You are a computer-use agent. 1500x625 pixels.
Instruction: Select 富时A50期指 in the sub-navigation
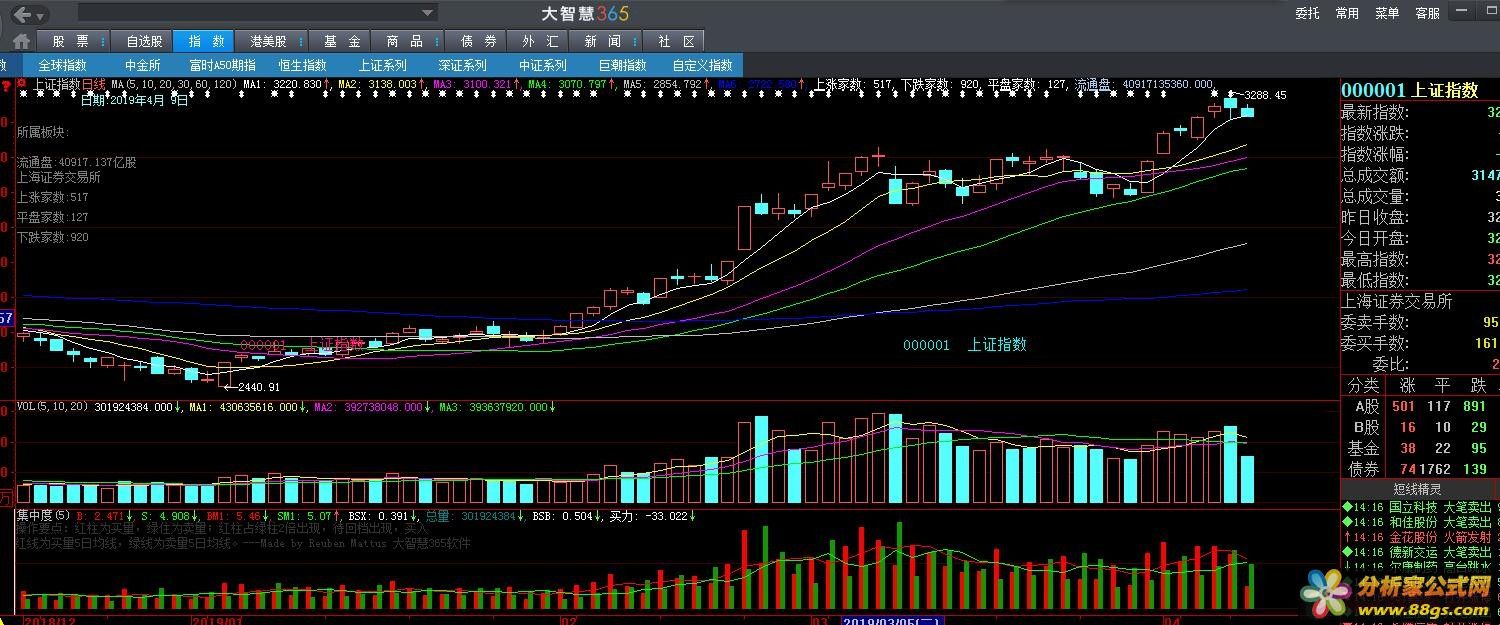pos(222,65)
